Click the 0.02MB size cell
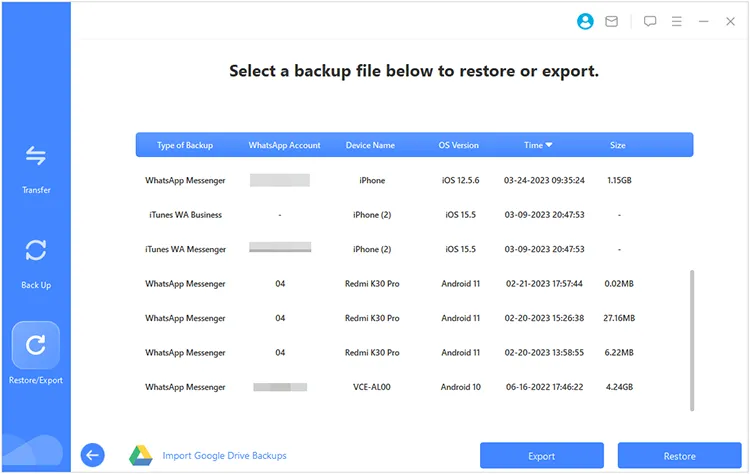The height and width of the screenshot is (474, 750). click(x=619, y=284)
